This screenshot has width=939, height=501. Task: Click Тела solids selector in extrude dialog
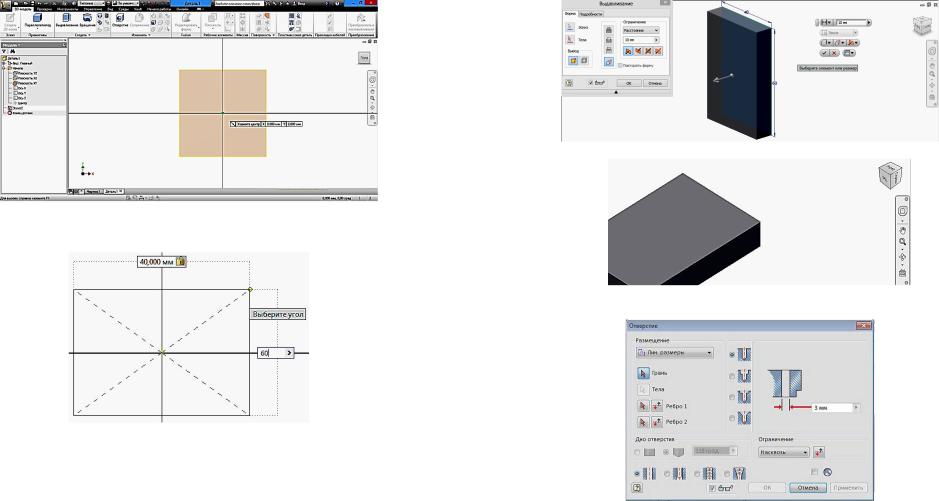tap(570, 40)
